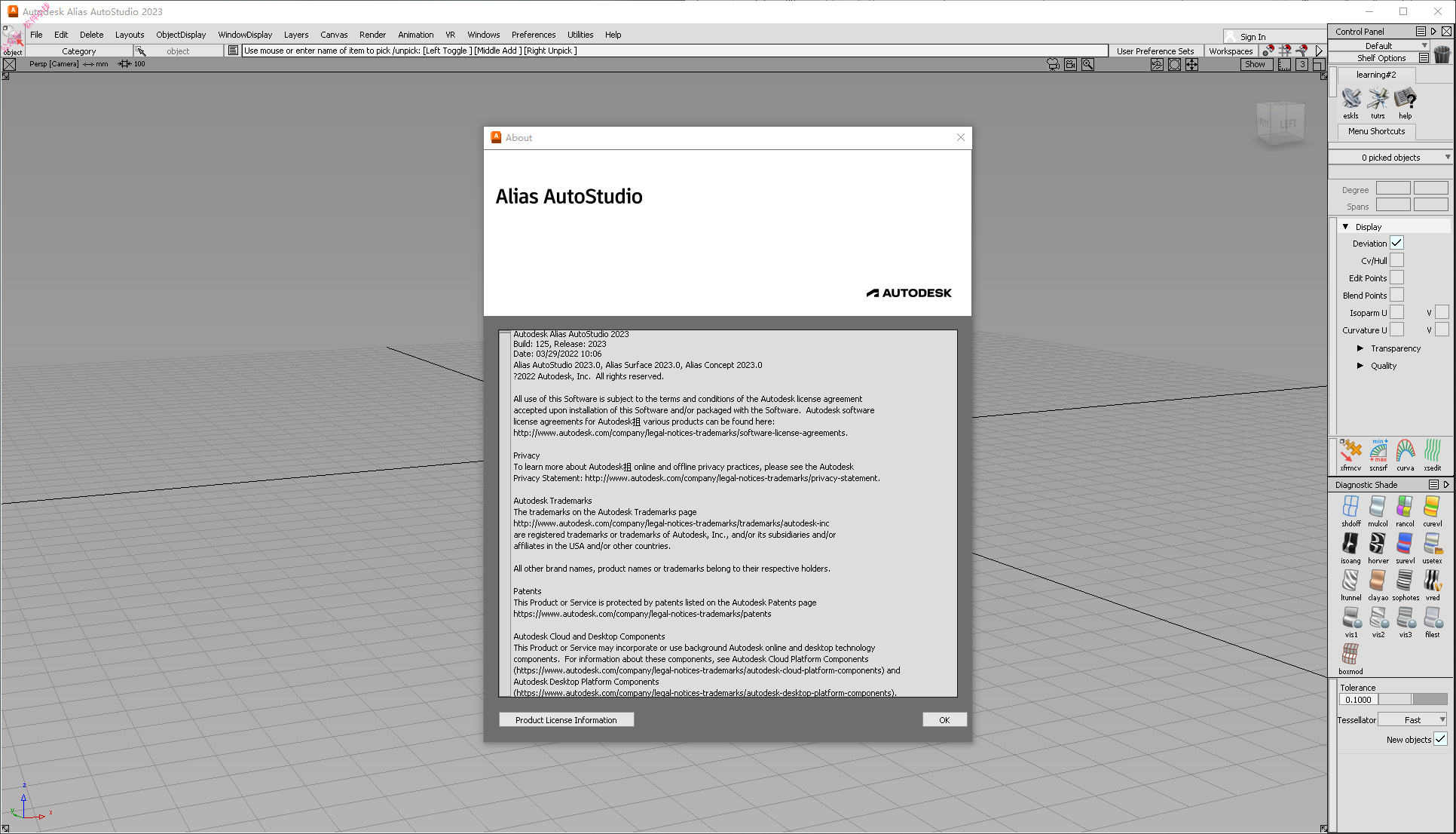Viewport: 1456px width, 834px height.
Task: Enable the Blend Points checkbox
Action: click(x=1396, y=295)
